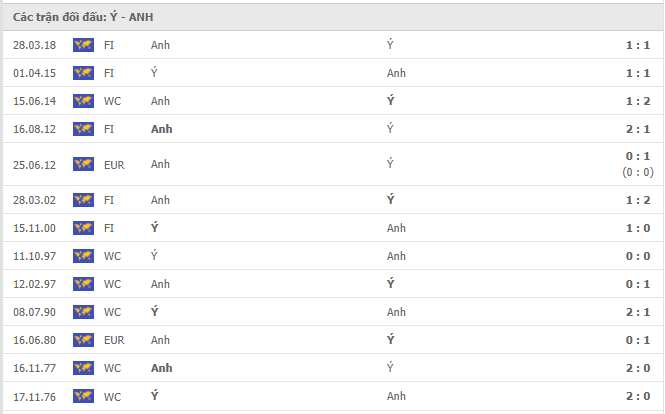The width and height of the screenshot is (665, 414).
Task: Select the EUR competition label for 16.06.80
Action: [x=114, y=340]
